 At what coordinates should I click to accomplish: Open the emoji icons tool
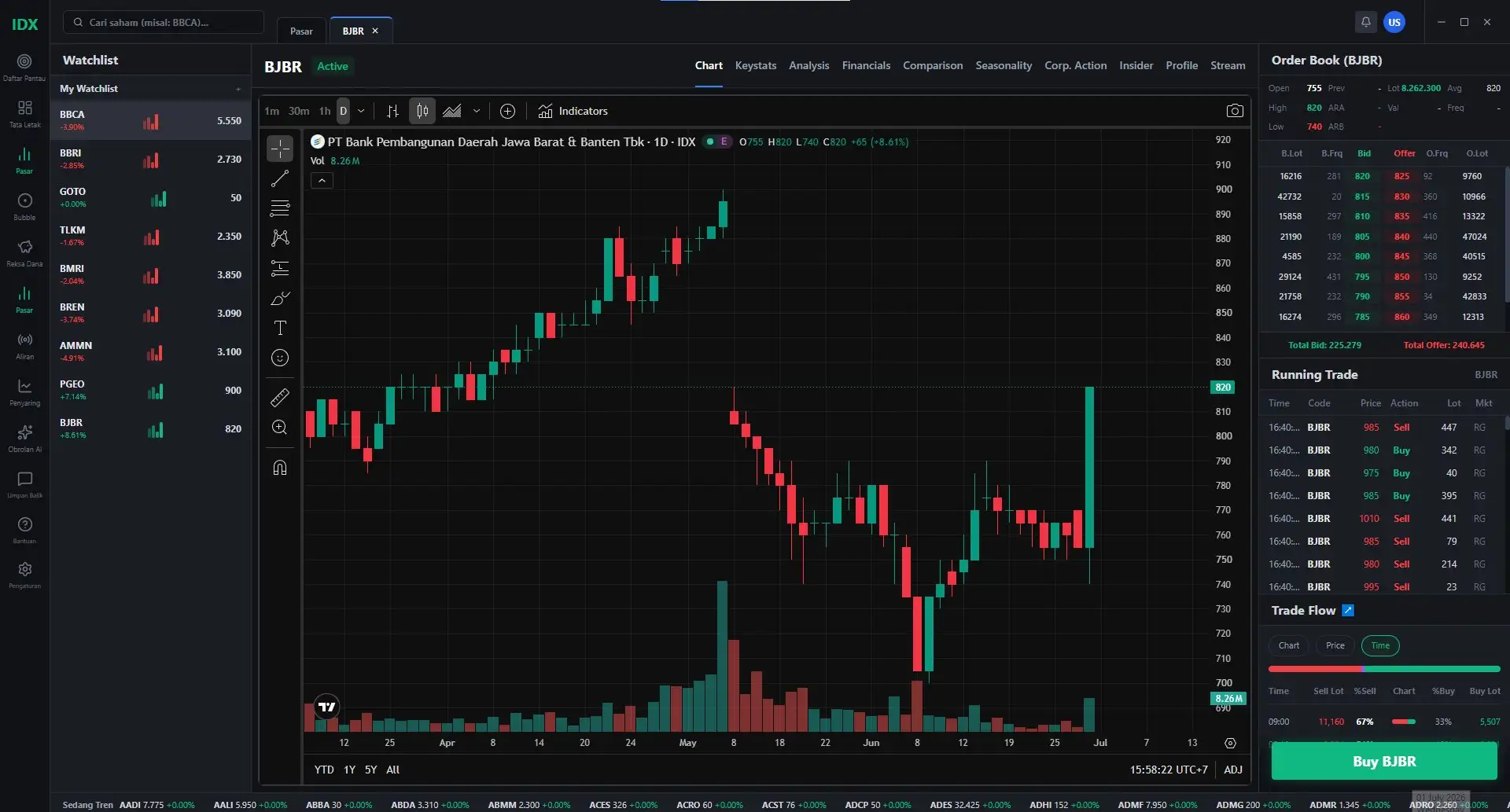pos(280,358)
